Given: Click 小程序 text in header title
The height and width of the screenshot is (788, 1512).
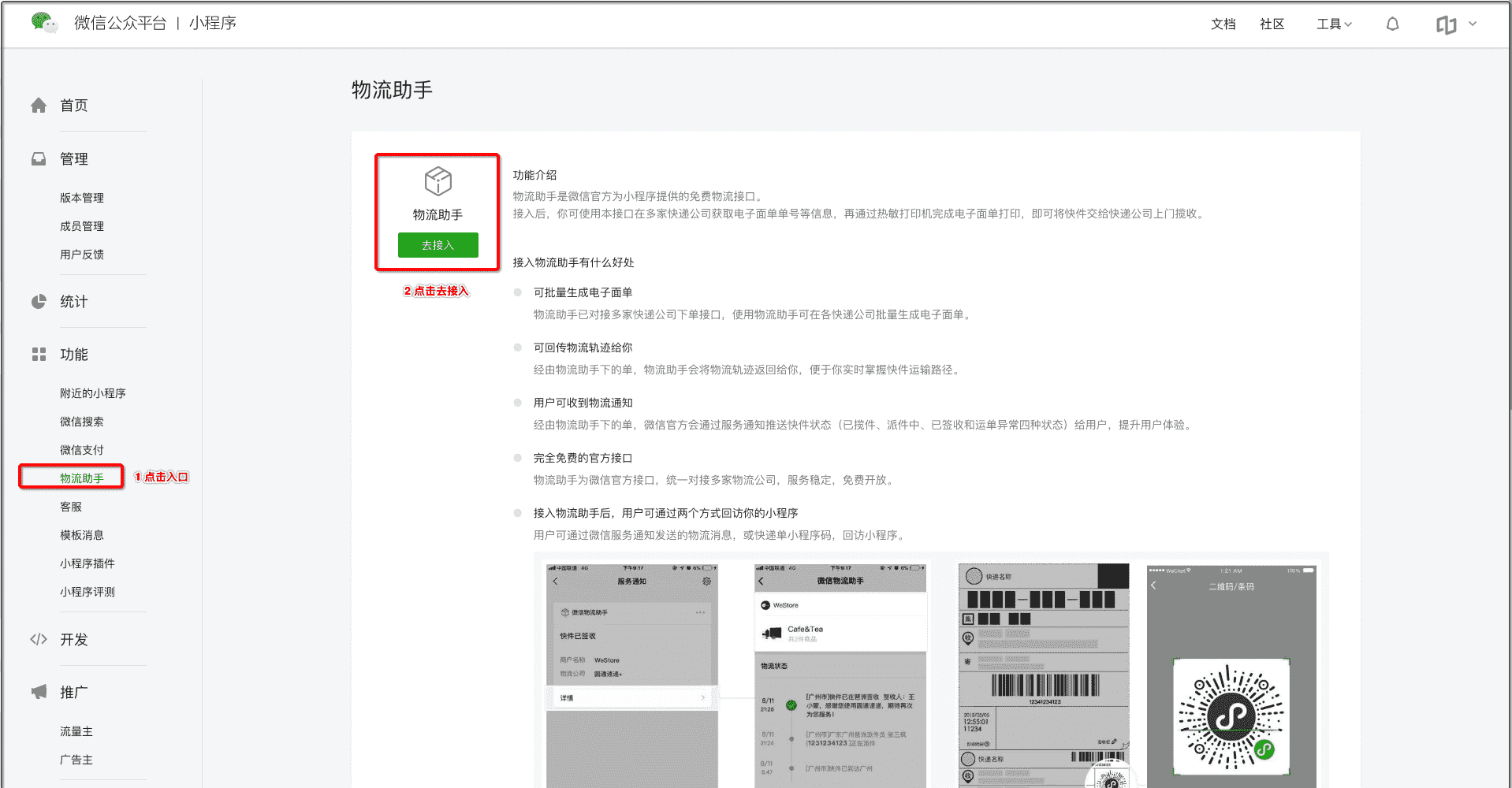Looking at the screenshot, I should tap(213, 23).
